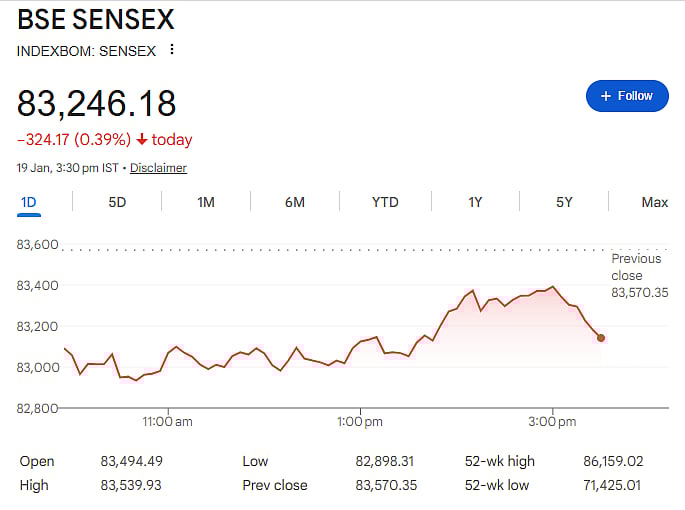The image size is (685, 510).
Task: View the 1Y chart range
Action: point(475,202)
